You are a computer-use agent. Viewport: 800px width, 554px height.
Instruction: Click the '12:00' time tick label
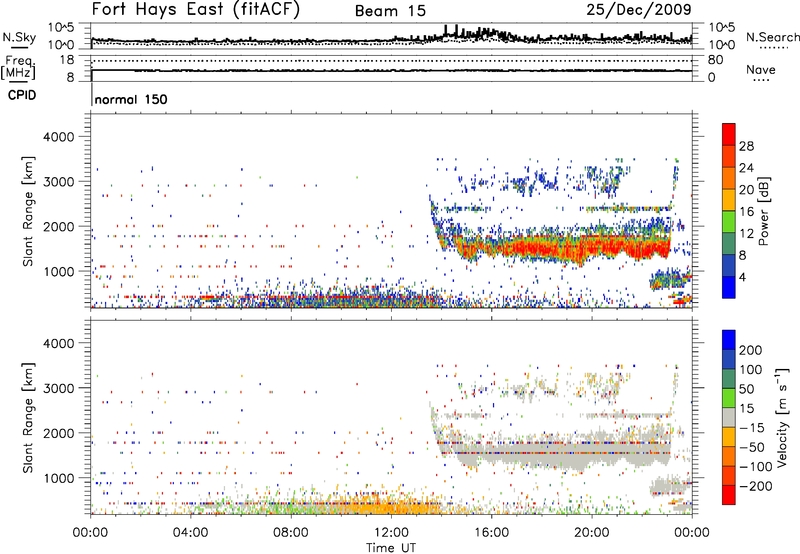tap(391, 533)
